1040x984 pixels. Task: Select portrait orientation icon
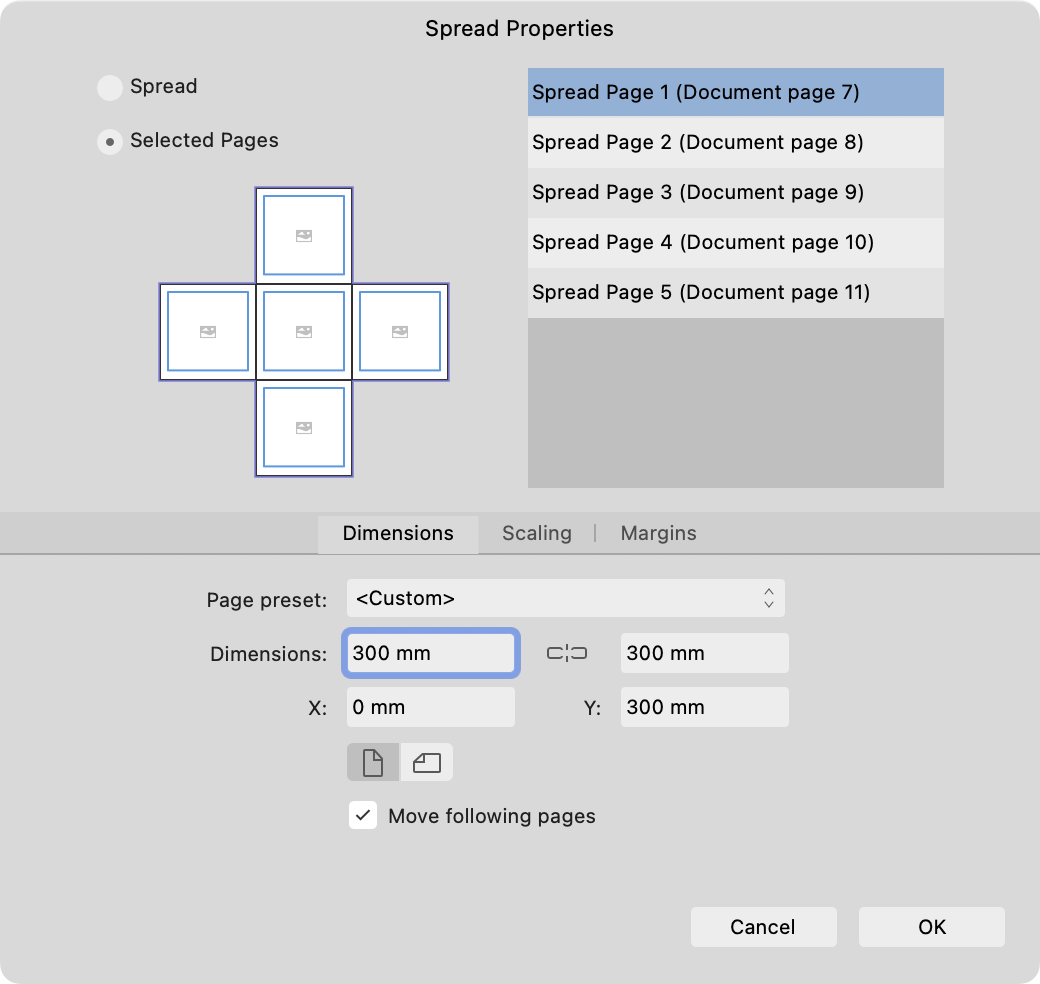(373, 762)
